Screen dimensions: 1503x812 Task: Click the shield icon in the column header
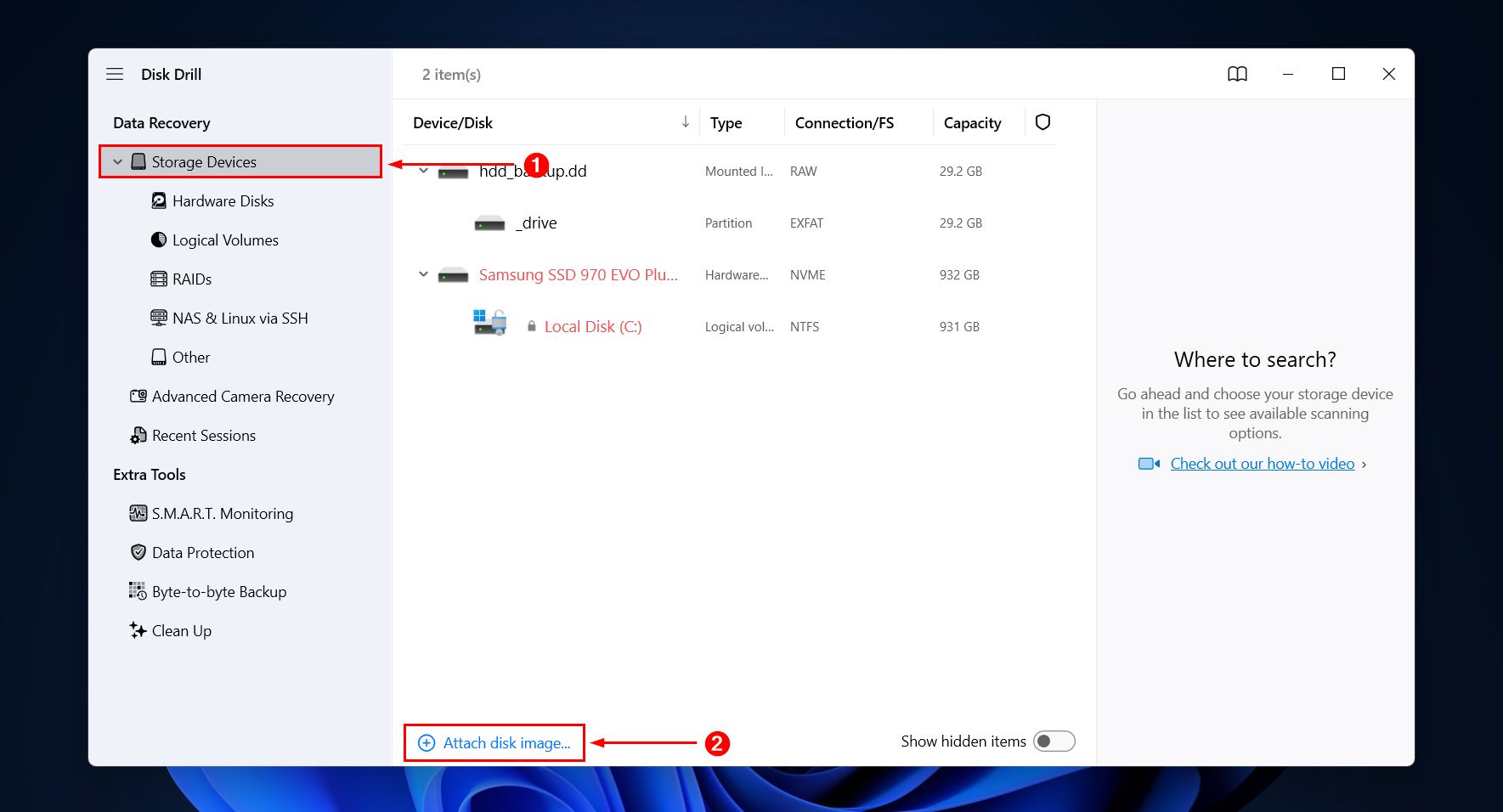pos(1042,122)
